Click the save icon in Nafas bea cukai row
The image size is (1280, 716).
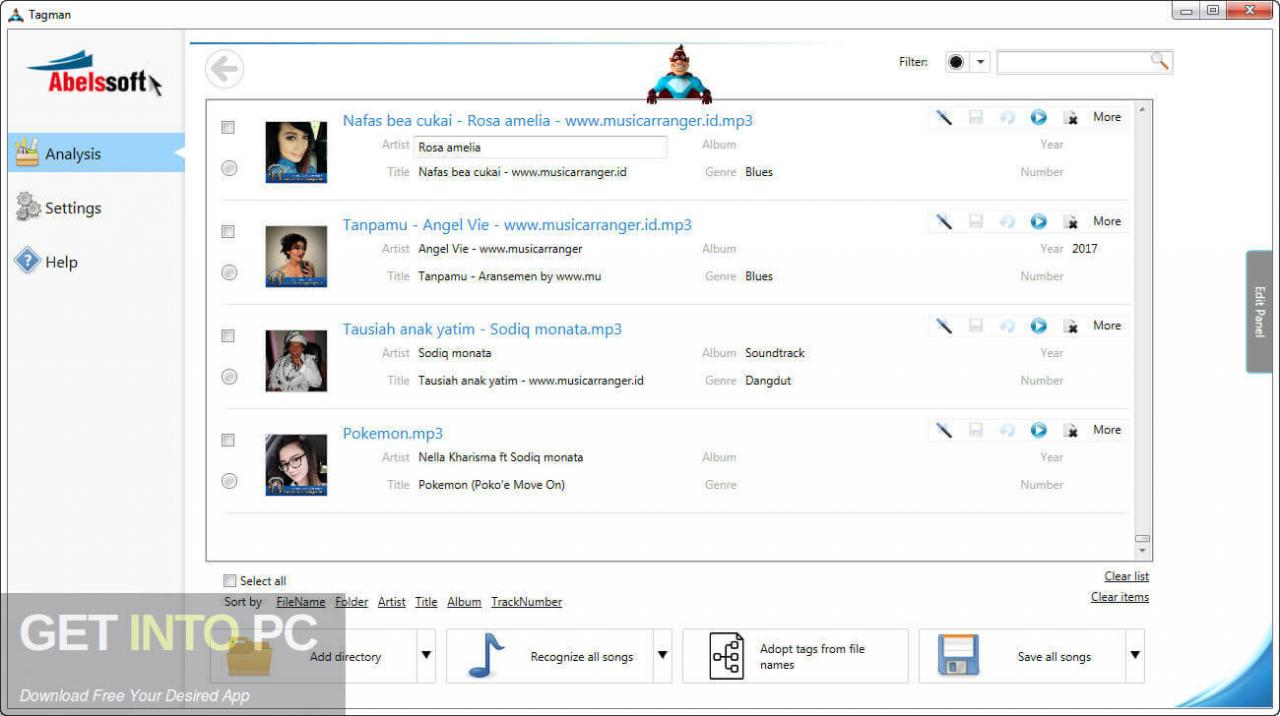coord(976,118)
